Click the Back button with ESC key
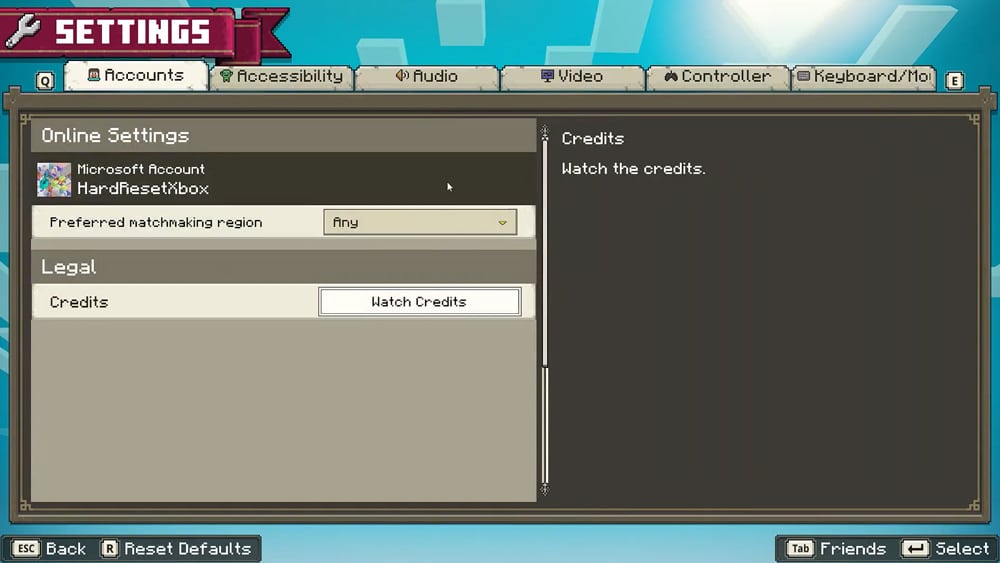Screen dimensions: 1000x563 point(49,548)
